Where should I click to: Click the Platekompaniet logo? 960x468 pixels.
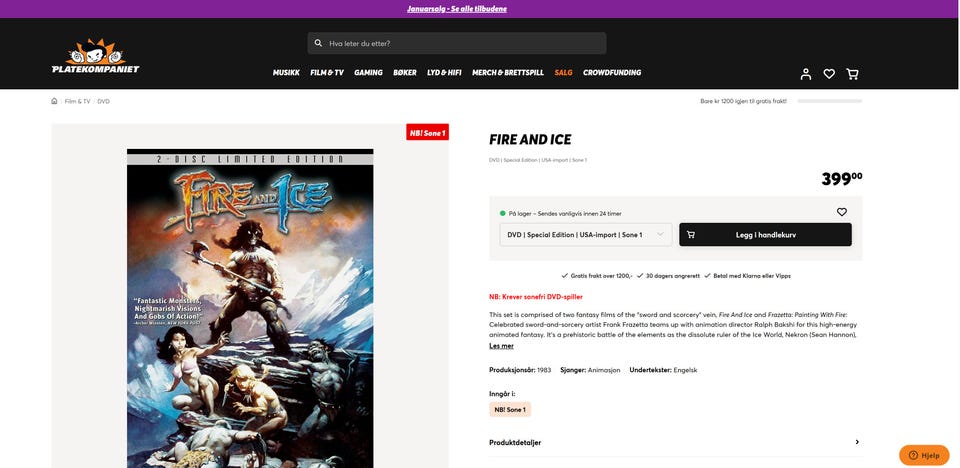(96, 56)
